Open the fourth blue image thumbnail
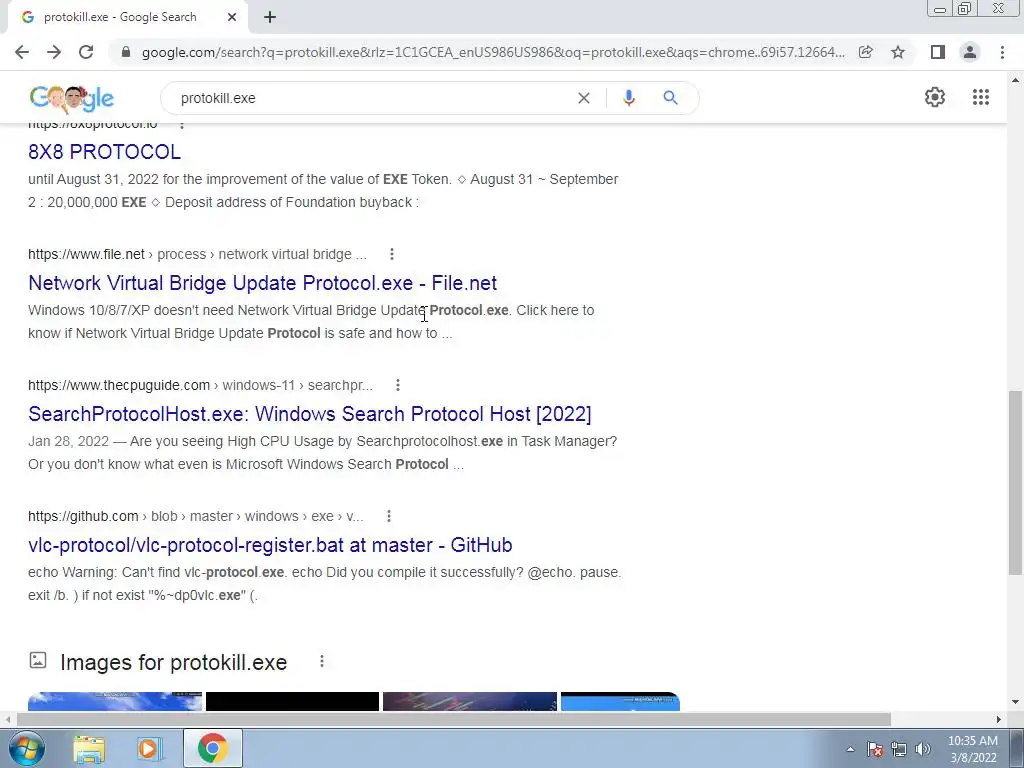The height and width of the screenshot is (768, 1024). 620,701
